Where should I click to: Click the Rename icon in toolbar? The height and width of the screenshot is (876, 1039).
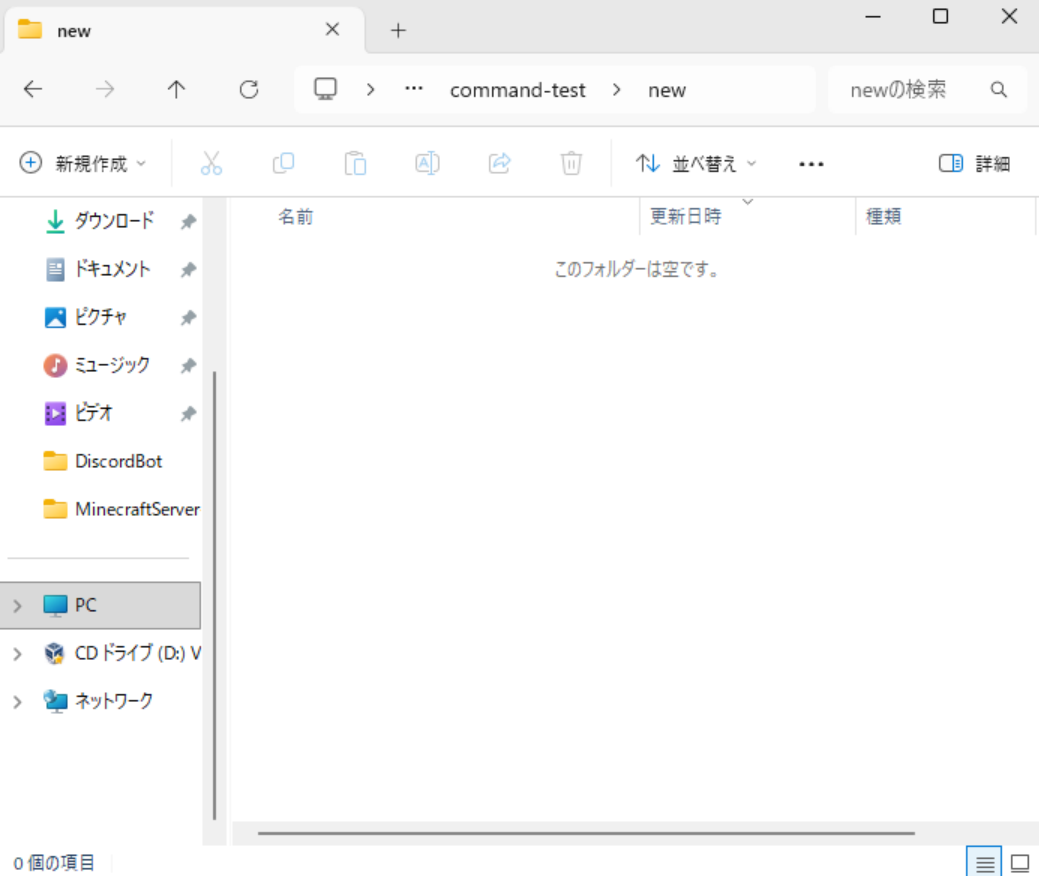(x=427, y=164)
